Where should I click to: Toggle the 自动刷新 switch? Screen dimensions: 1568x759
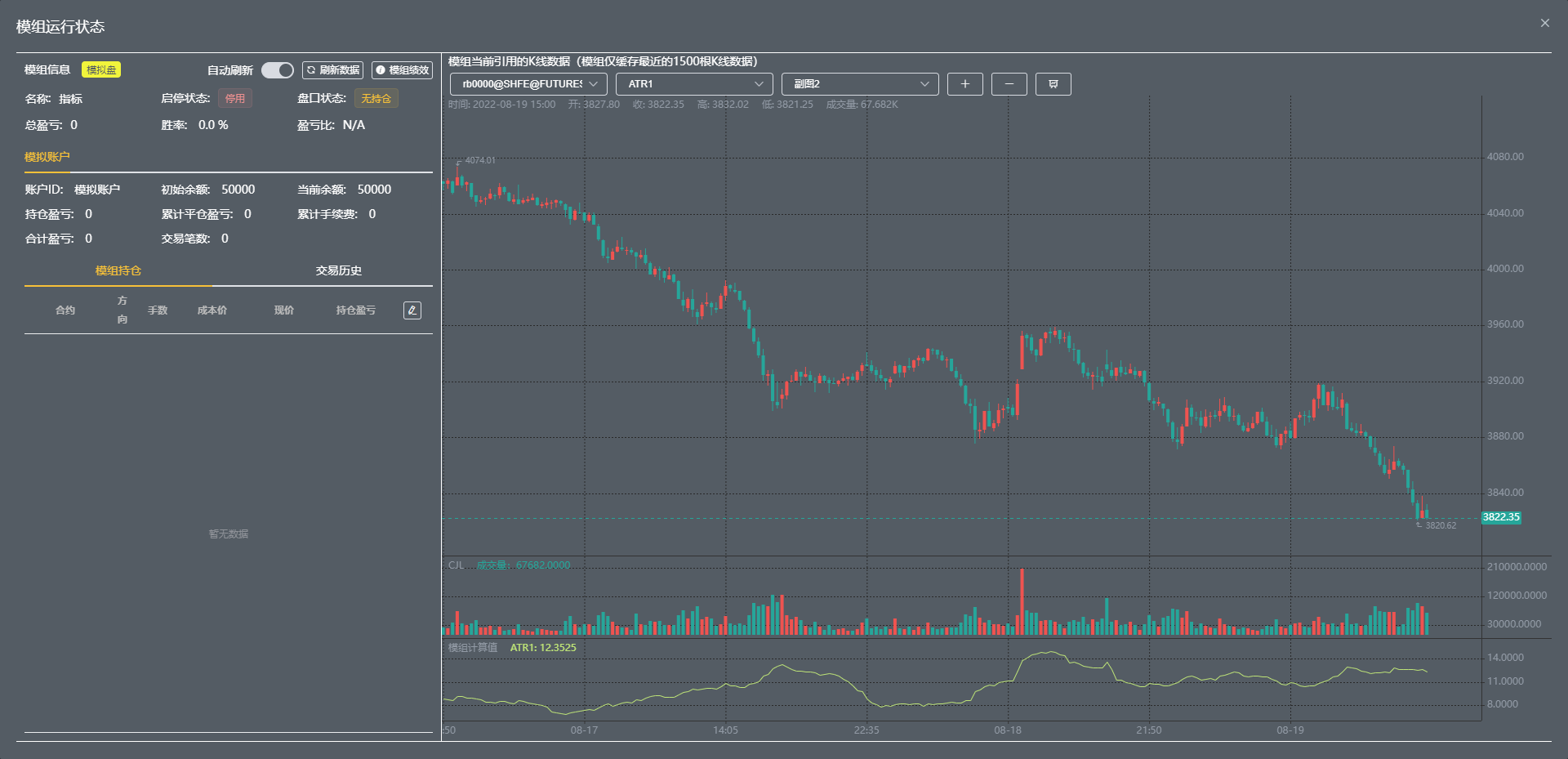pyautogui.click(x=277, y=70)
